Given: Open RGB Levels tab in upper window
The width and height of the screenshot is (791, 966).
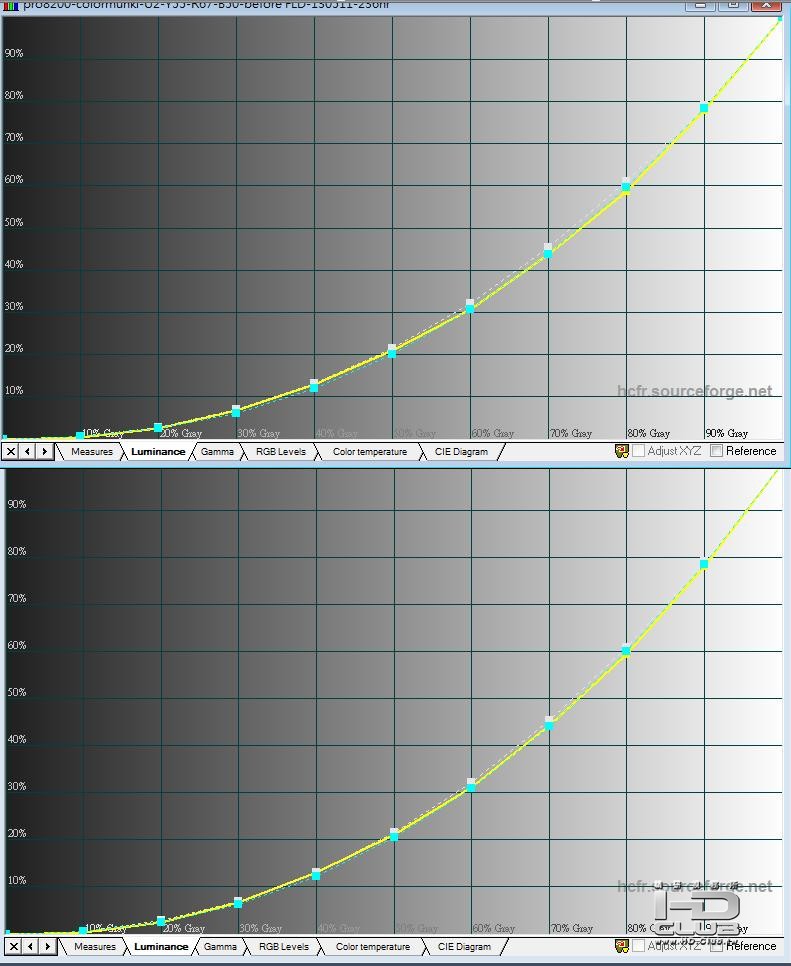Looking at the screenshot, I should pos(281,452).
